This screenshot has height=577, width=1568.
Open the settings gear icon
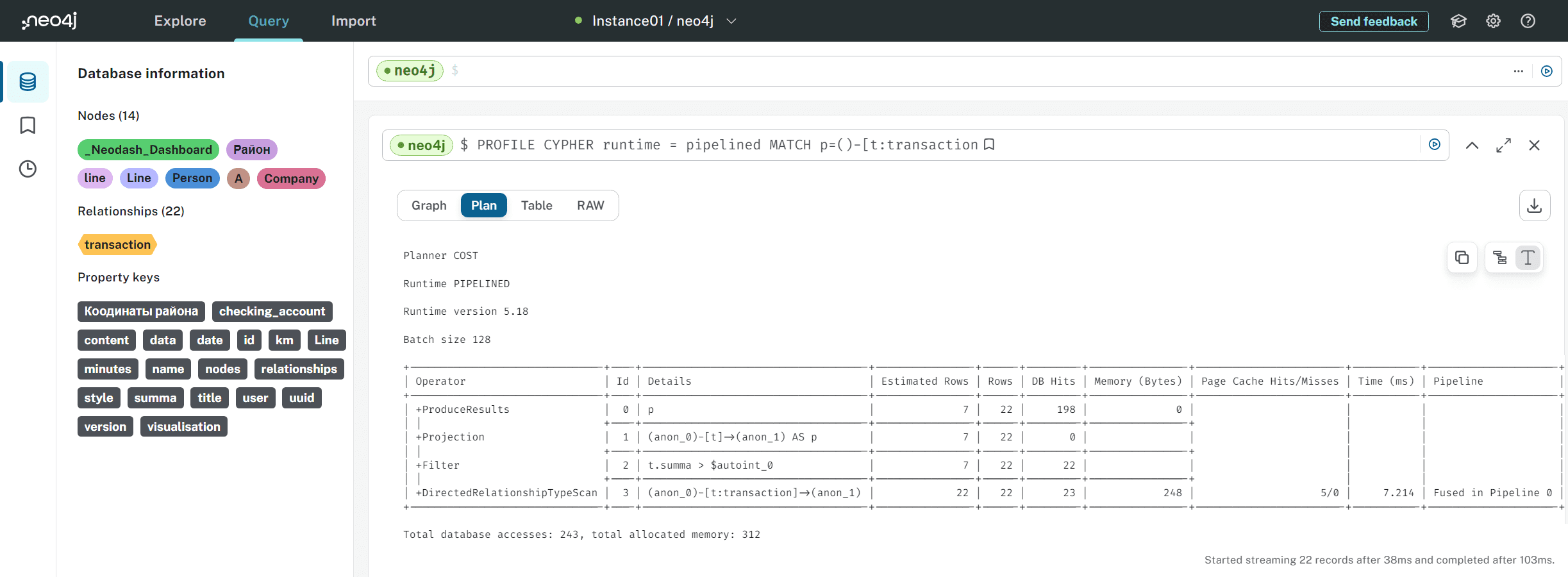[x=1493, y=21]
